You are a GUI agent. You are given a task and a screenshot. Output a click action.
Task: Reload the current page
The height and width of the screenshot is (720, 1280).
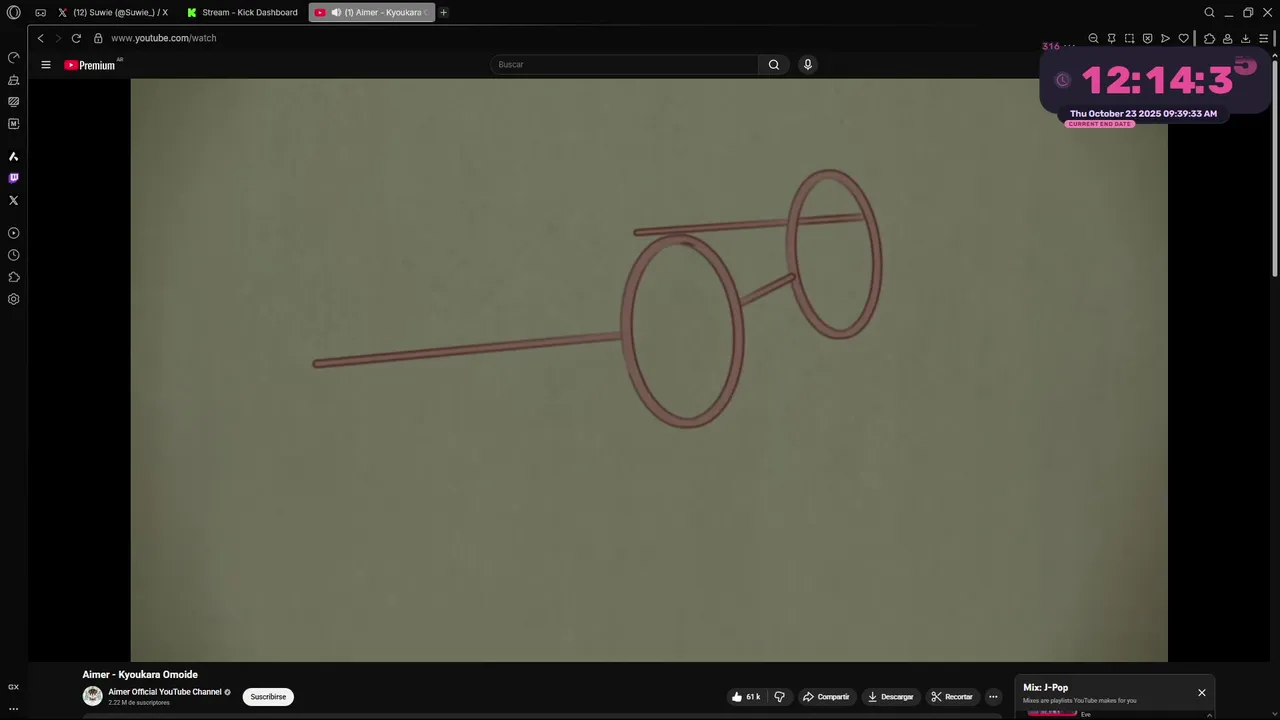[76, 38]
